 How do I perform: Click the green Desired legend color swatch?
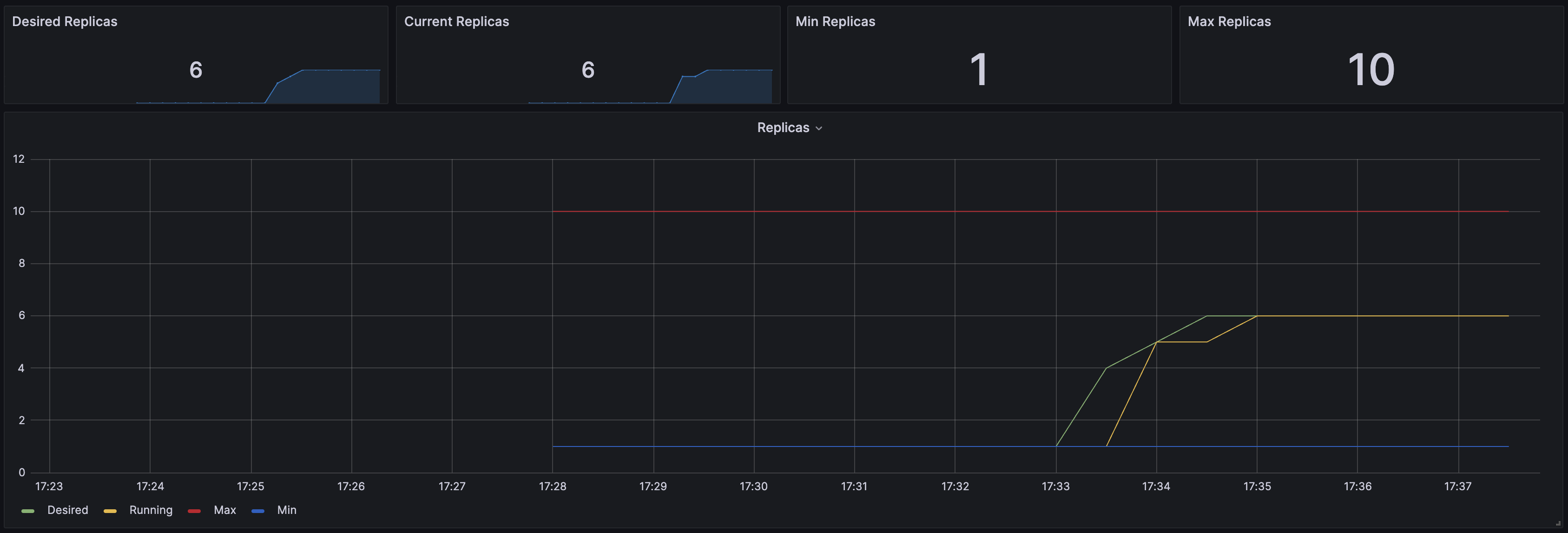coord(27,511)
